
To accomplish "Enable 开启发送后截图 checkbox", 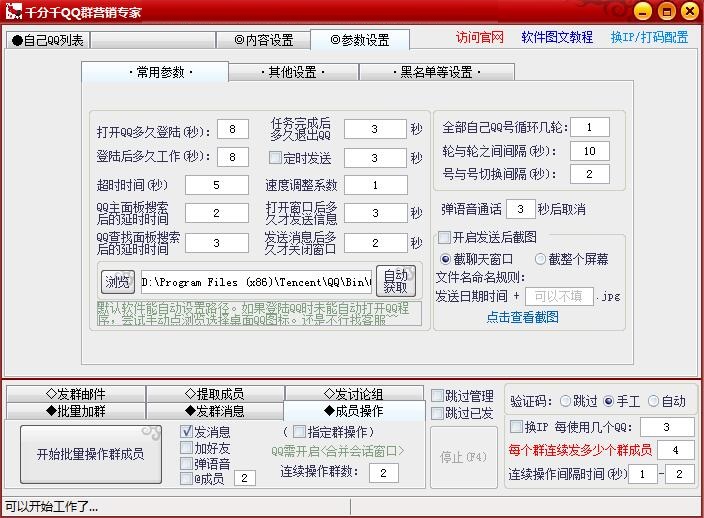I will (444, 237).
